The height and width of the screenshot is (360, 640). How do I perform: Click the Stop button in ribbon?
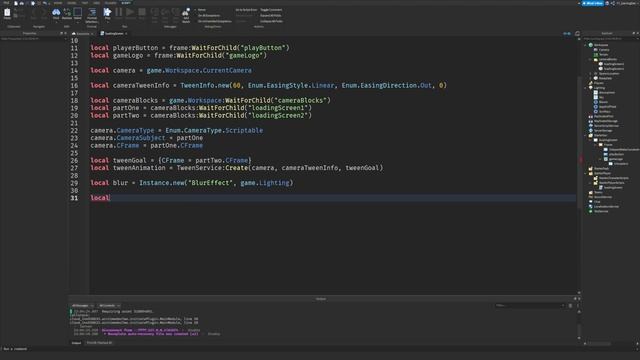coord(142,12)
